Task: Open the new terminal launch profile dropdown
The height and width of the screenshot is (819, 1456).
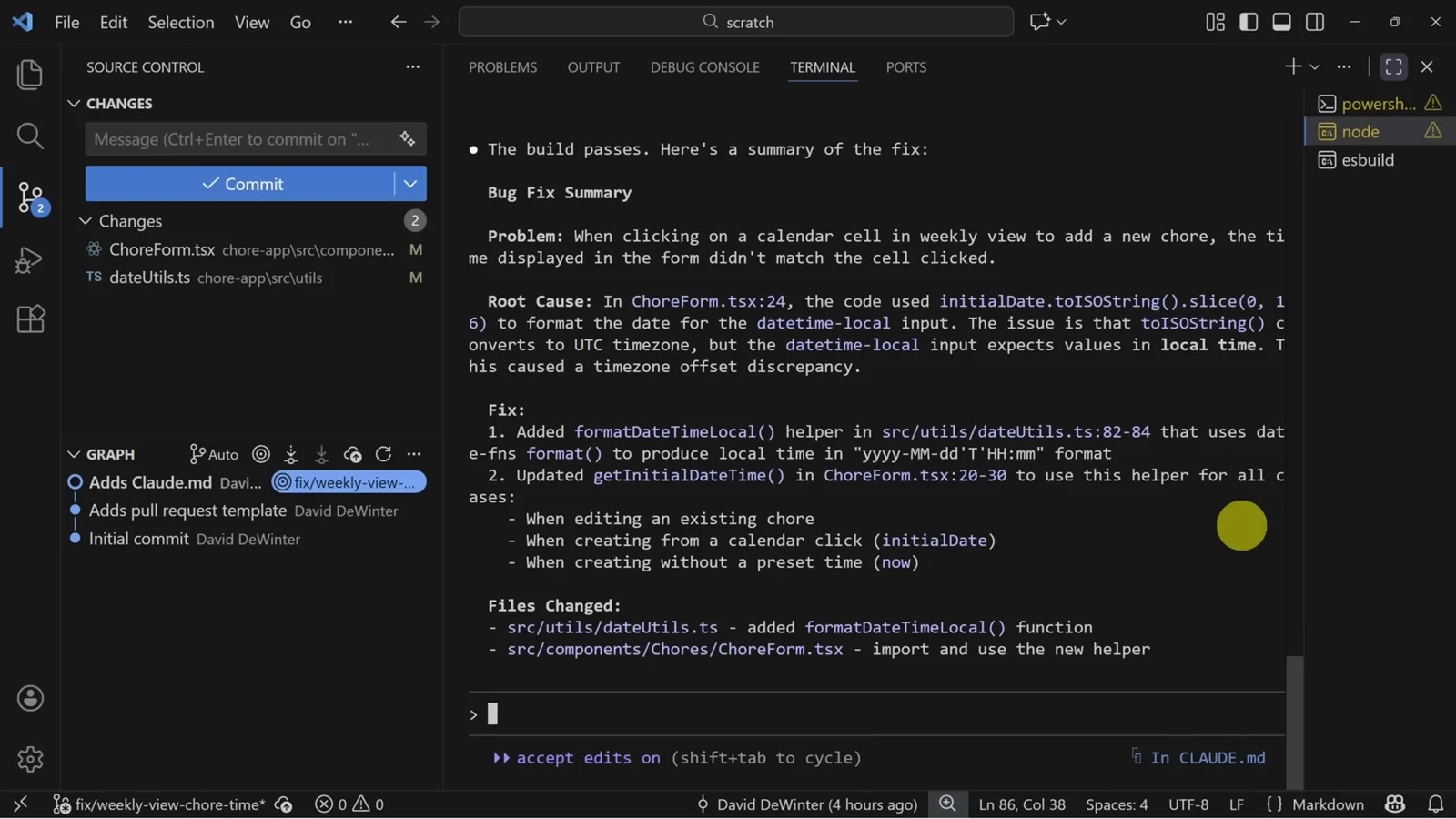Action: [1315, 66]
